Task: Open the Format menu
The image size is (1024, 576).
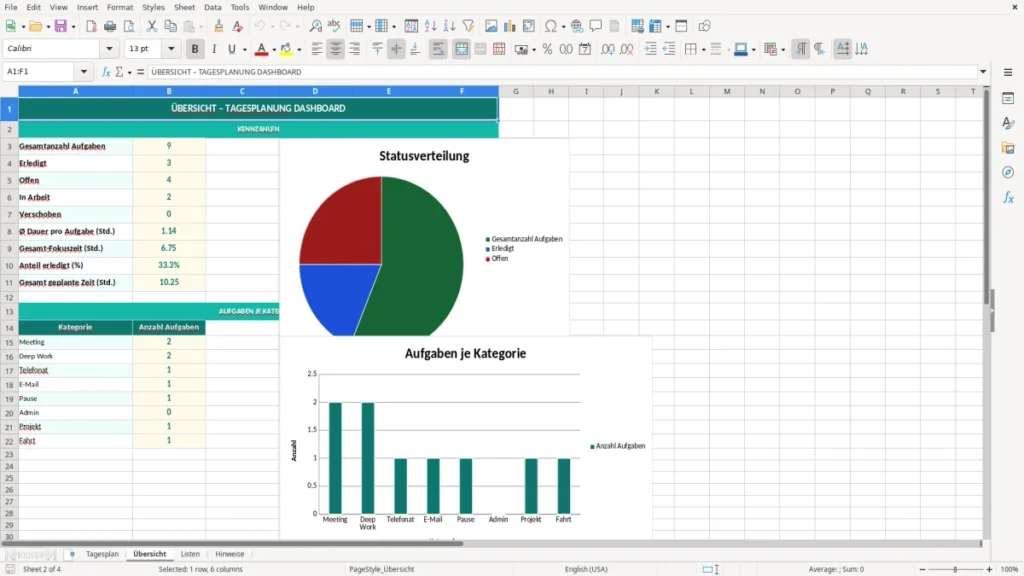Action: [120, 7]
